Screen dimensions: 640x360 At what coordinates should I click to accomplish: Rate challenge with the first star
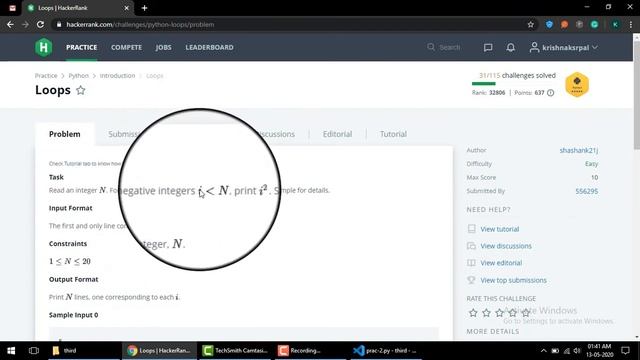473,313
